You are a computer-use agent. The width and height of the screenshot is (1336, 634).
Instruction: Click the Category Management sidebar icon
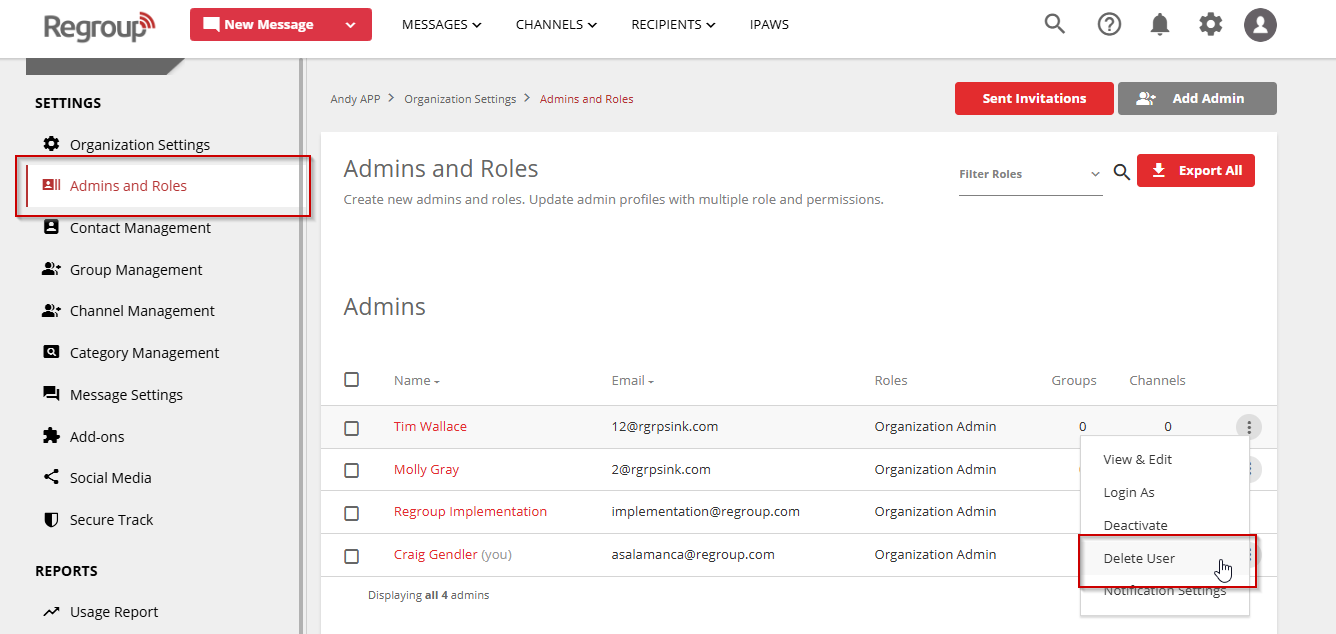click(51, 352)
